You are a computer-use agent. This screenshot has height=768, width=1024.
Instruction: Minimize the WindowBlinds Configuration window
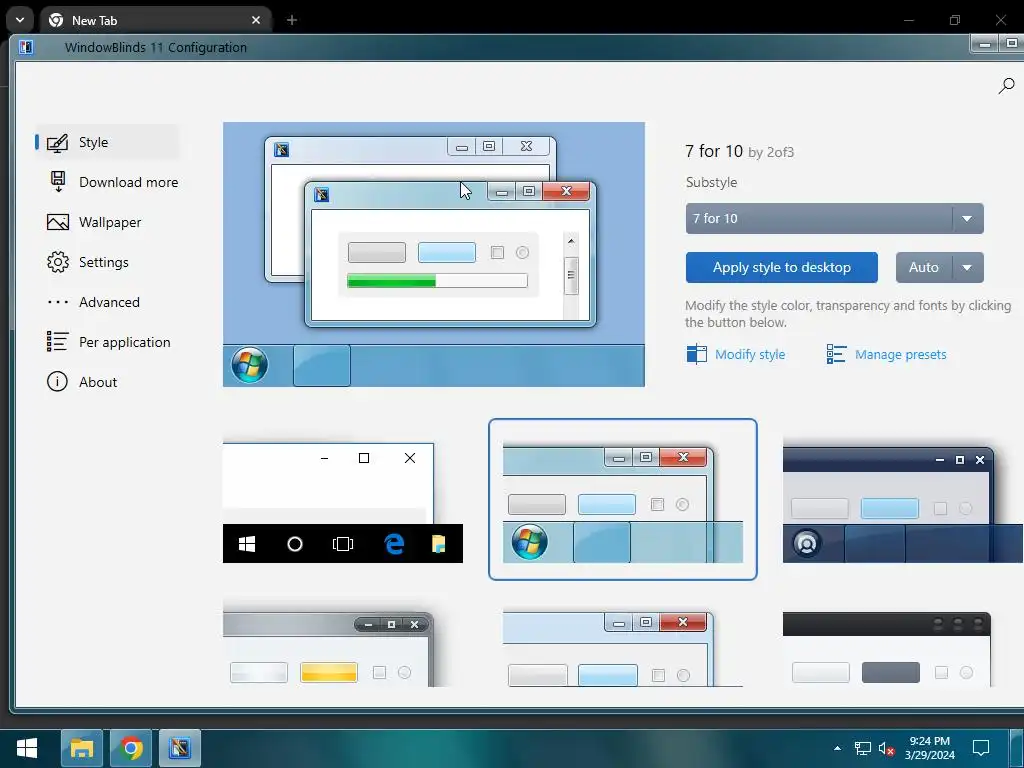[x=985, y=44]
